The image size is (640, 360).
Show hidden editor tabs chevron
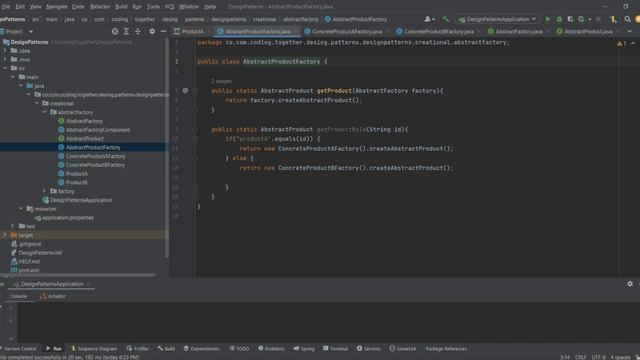click(x=630, y=31)
